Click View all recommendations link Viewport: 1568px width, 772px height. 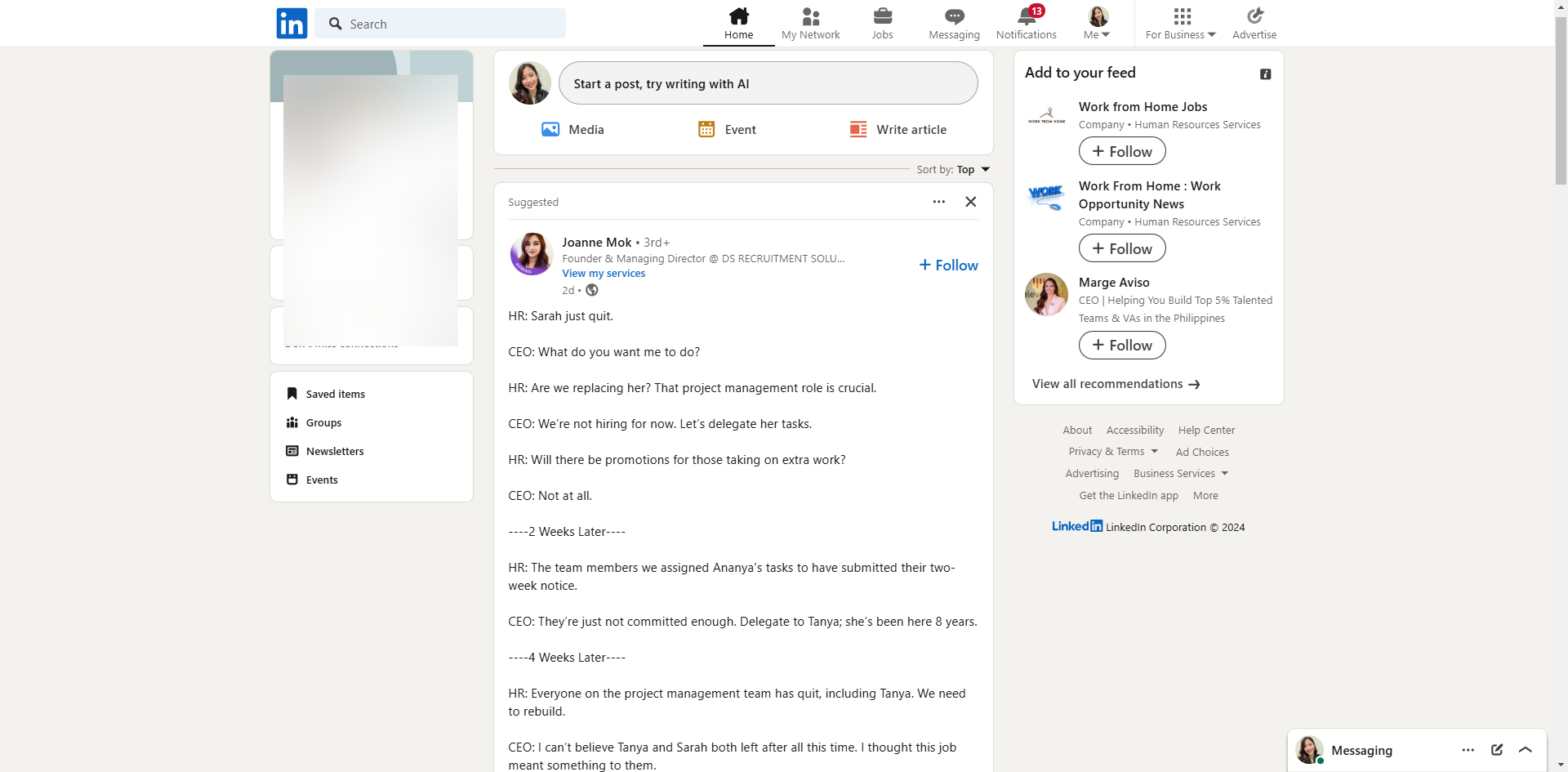point(1115,384)
